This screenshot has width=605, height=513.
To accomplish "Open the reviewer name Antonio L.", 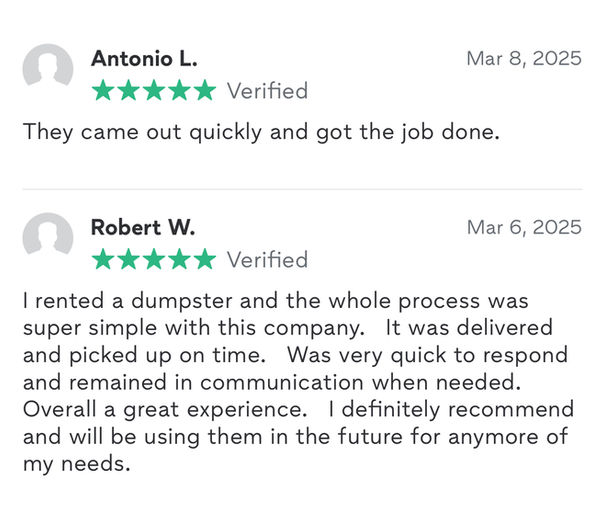I will pyautogui.click(x=144, y=59).
